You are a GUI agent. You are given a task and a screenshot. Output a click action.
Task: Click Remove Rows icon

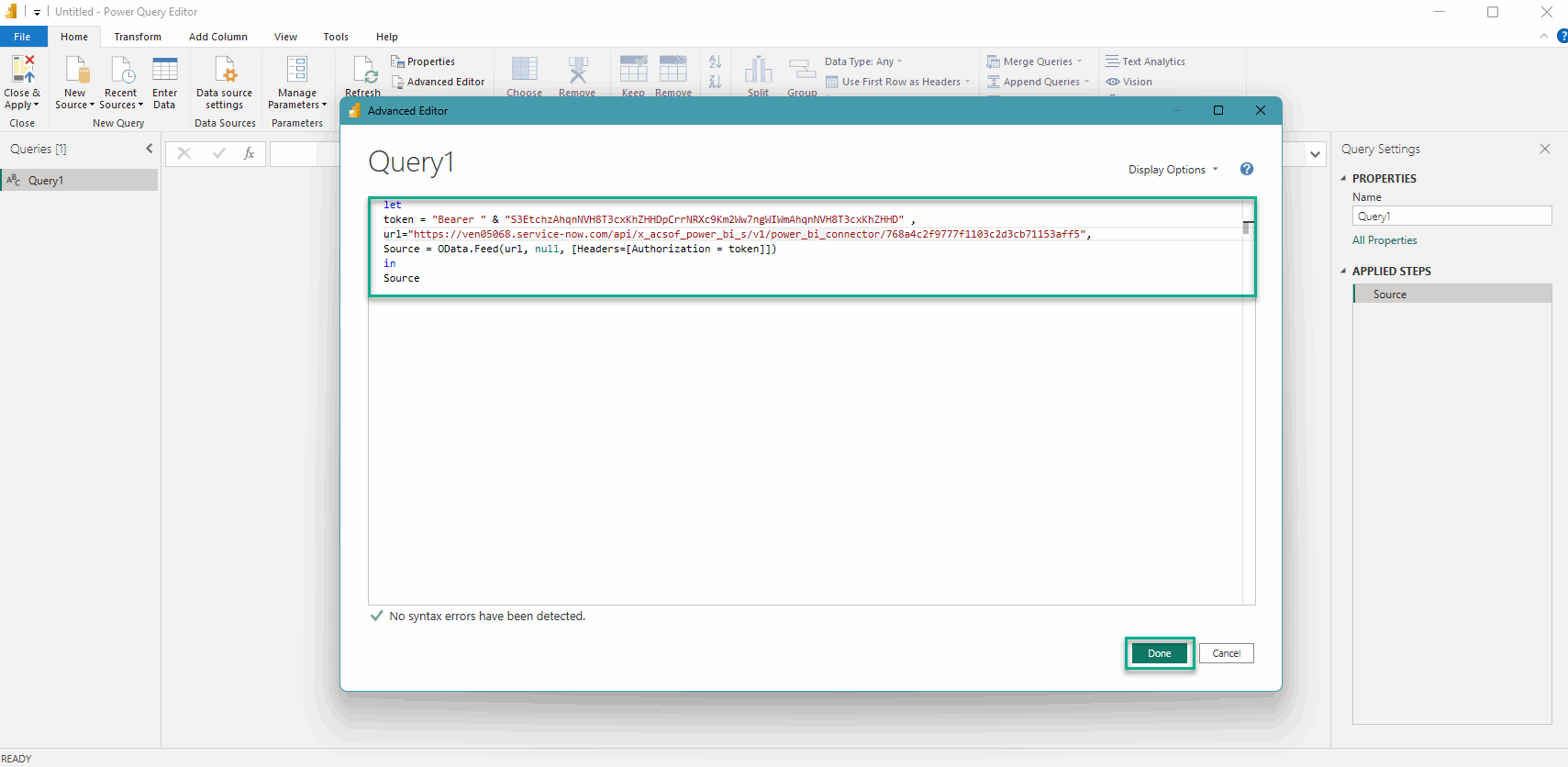673,70
